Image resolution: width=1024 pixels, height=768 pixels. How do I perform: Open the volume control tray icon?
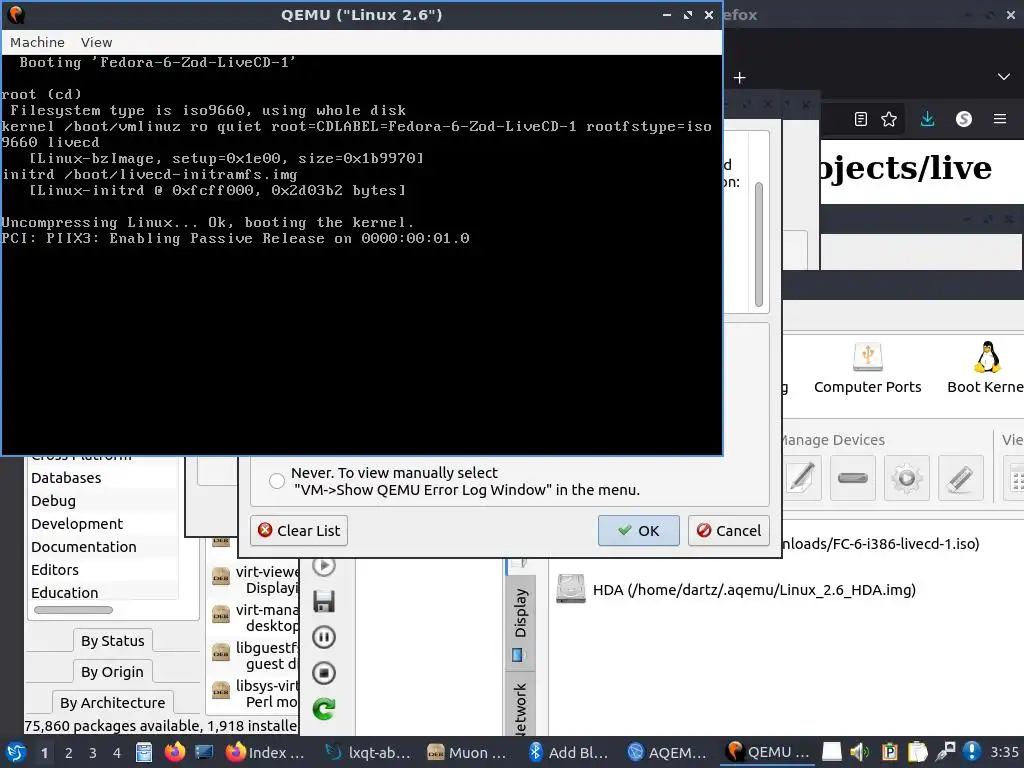coord(859,752)
